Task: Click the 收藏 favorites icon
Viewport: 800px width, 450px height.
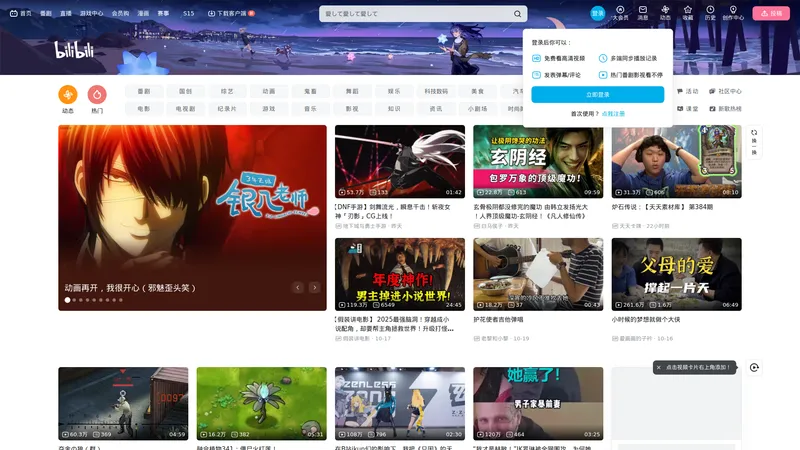Action: 687,13
